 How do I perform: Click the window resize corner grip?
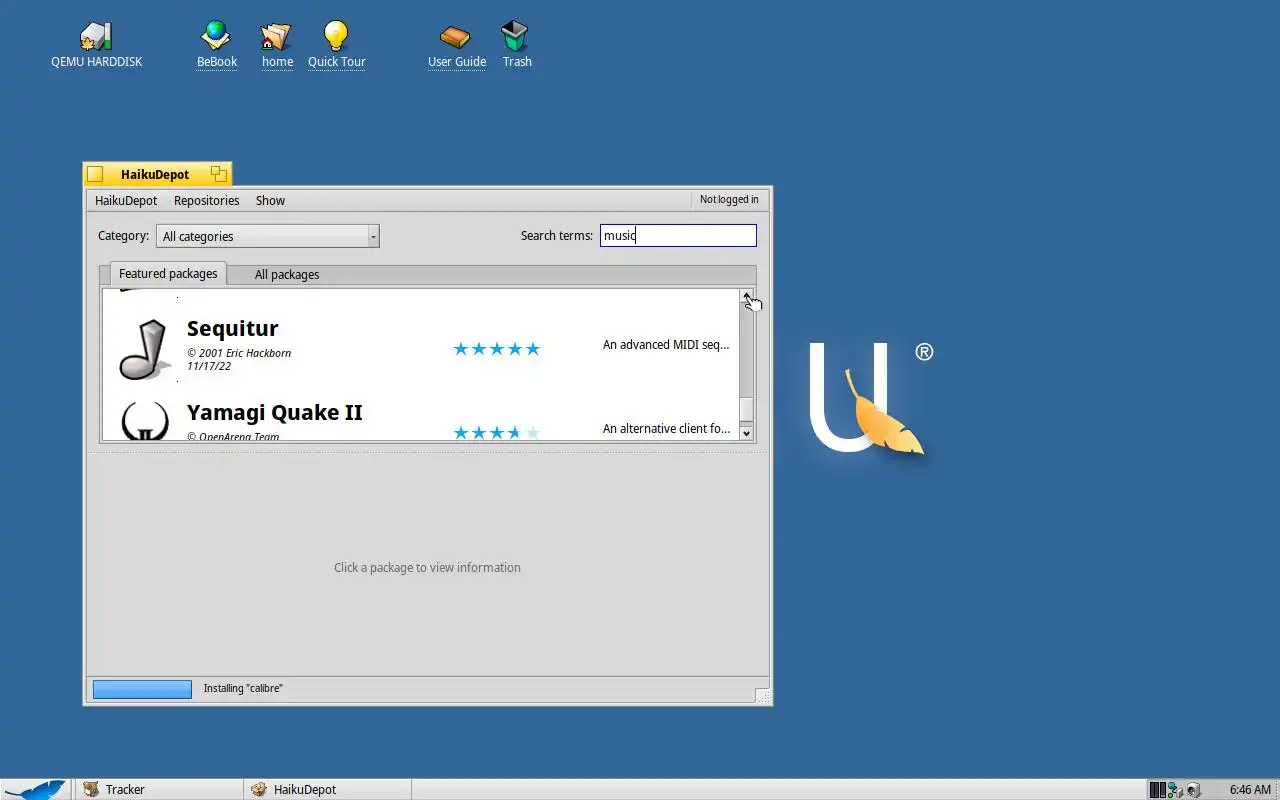pos(762,695)
